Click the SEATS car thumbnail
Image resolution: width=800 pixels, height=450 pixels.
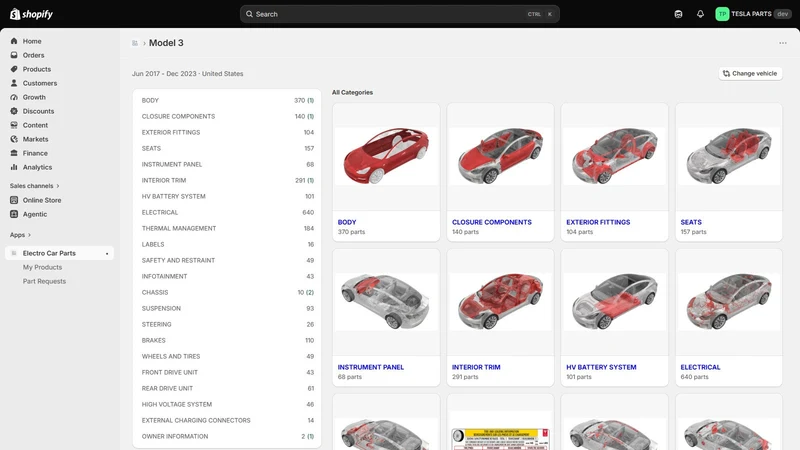coord(729,156)
